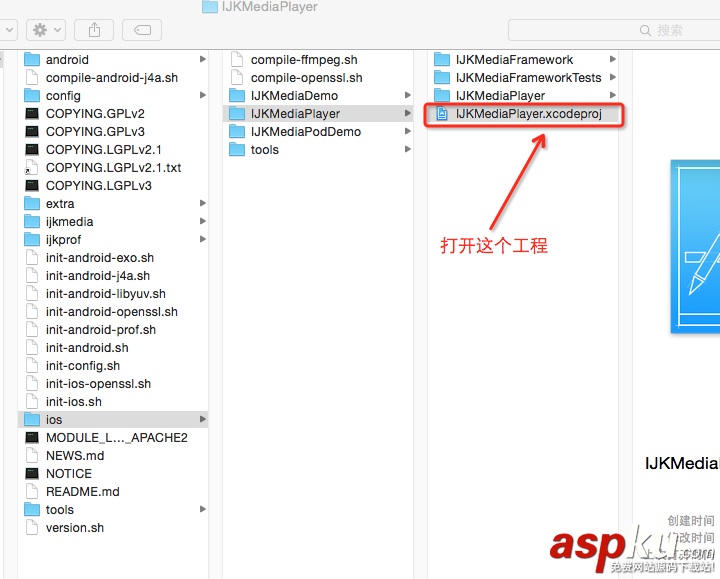This screenshot has width=720, height=579.
Task: Expand the ijkmedia folder arrow
Action: coord(202,221)
